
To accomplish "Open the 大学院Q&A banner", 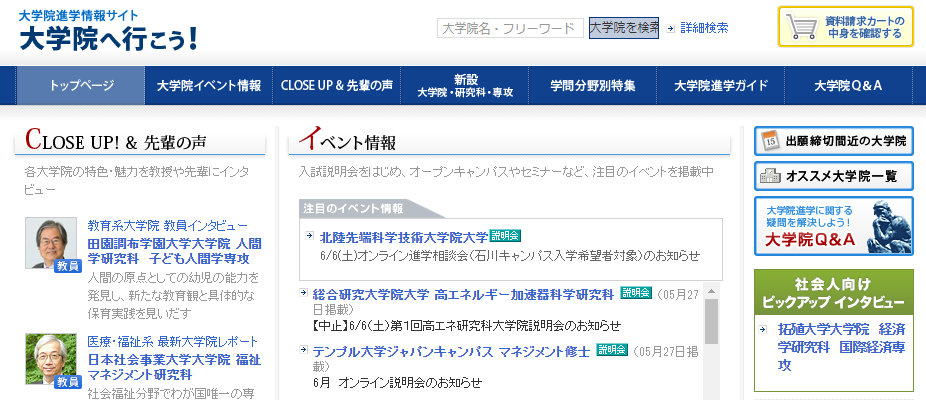I will point(833,226).
